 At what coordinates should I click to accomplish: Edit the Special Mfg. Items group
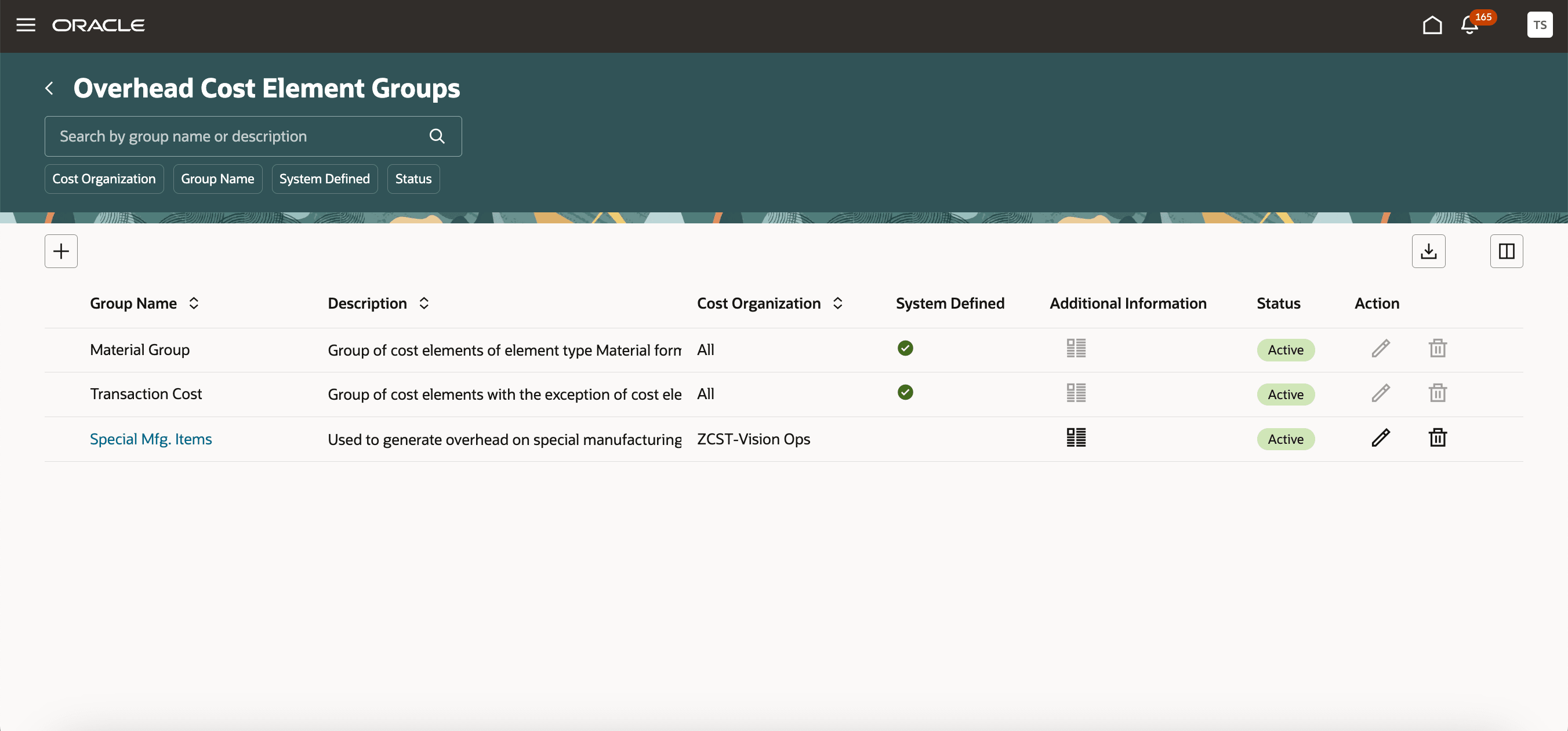tap(1380, 437)
